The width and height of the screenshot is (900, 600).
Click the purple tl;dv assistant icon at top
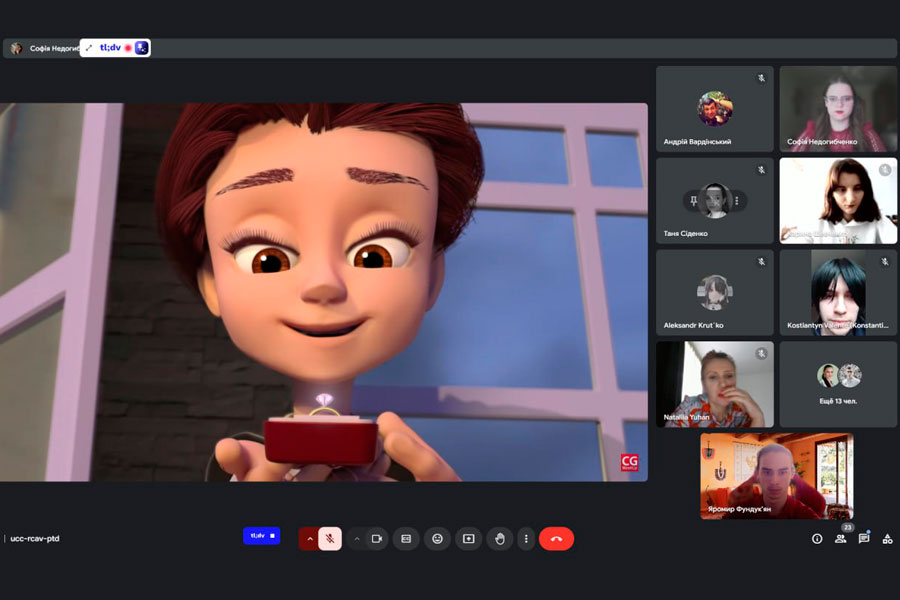pyautogui.click(x=142, y=48)
